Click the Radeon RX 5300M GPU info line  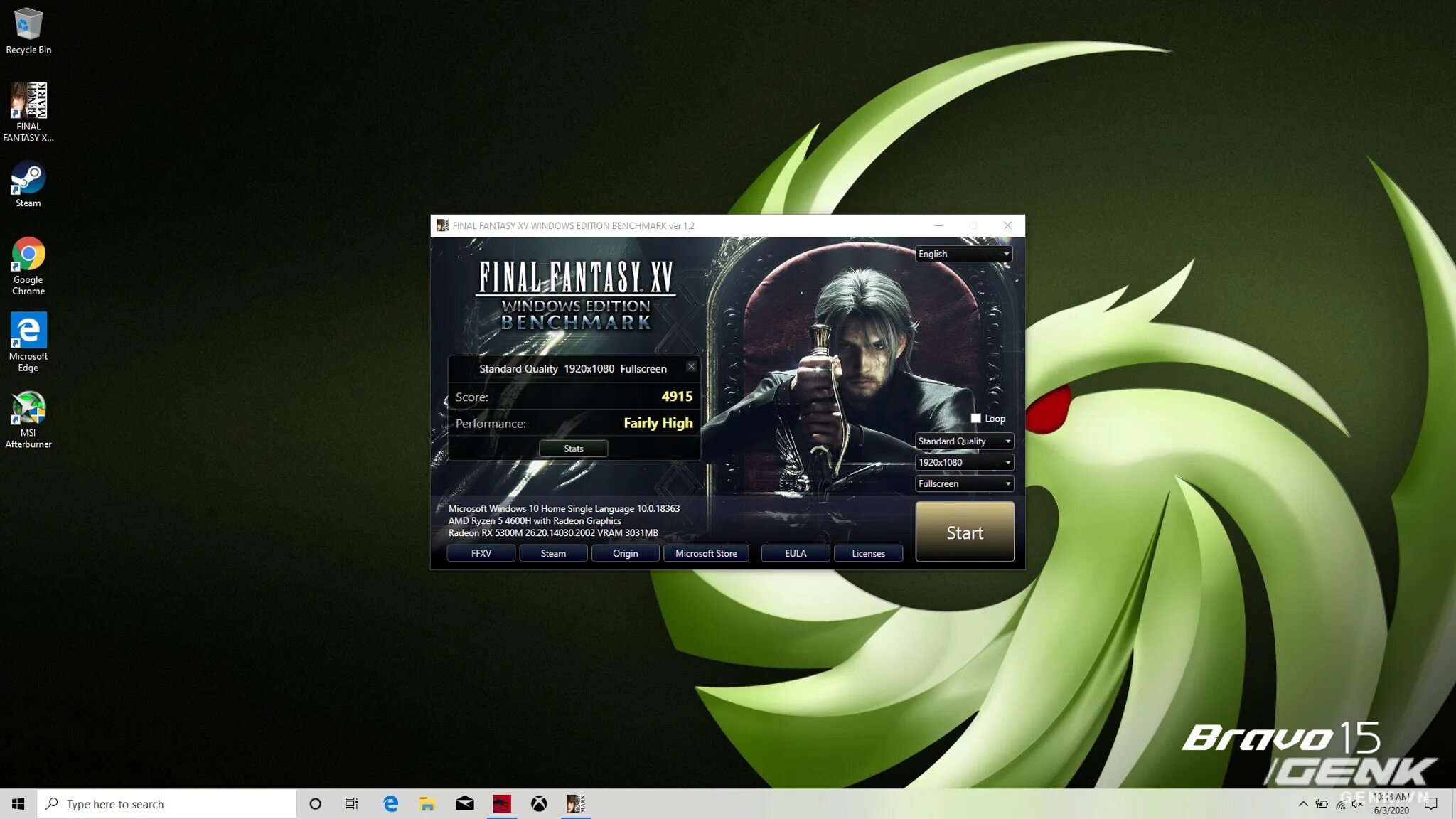coord(553,533)
